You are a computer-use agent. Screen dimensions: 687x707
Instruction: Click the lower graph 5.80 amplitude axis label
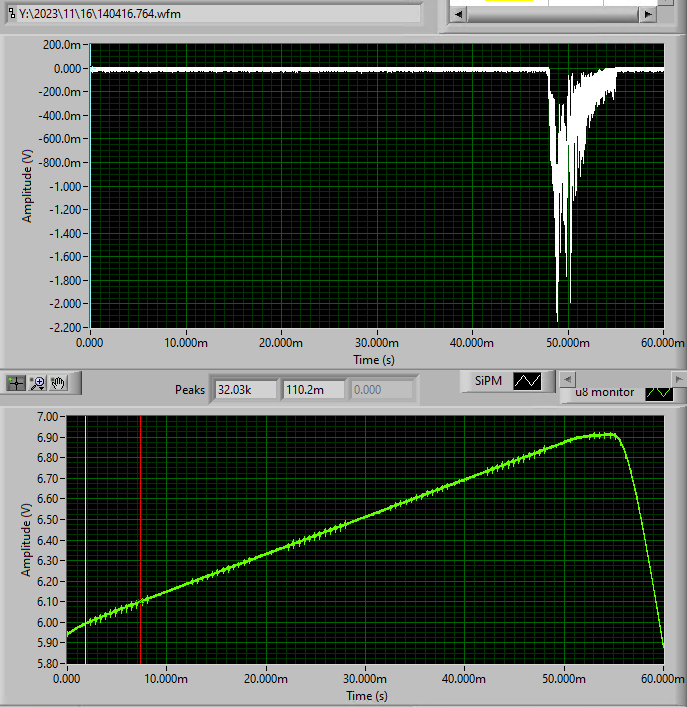pos(47,664)
